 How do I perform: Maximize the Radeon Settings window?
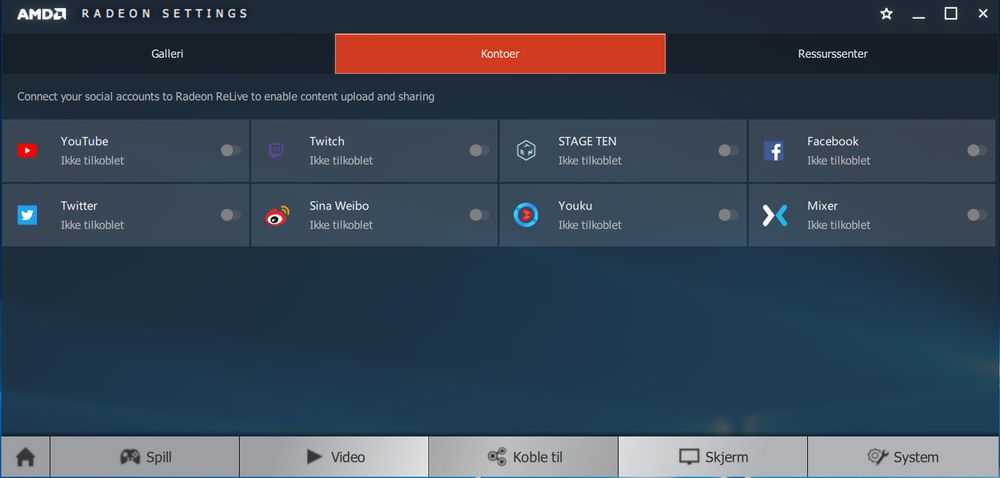[x=951, y=14]
